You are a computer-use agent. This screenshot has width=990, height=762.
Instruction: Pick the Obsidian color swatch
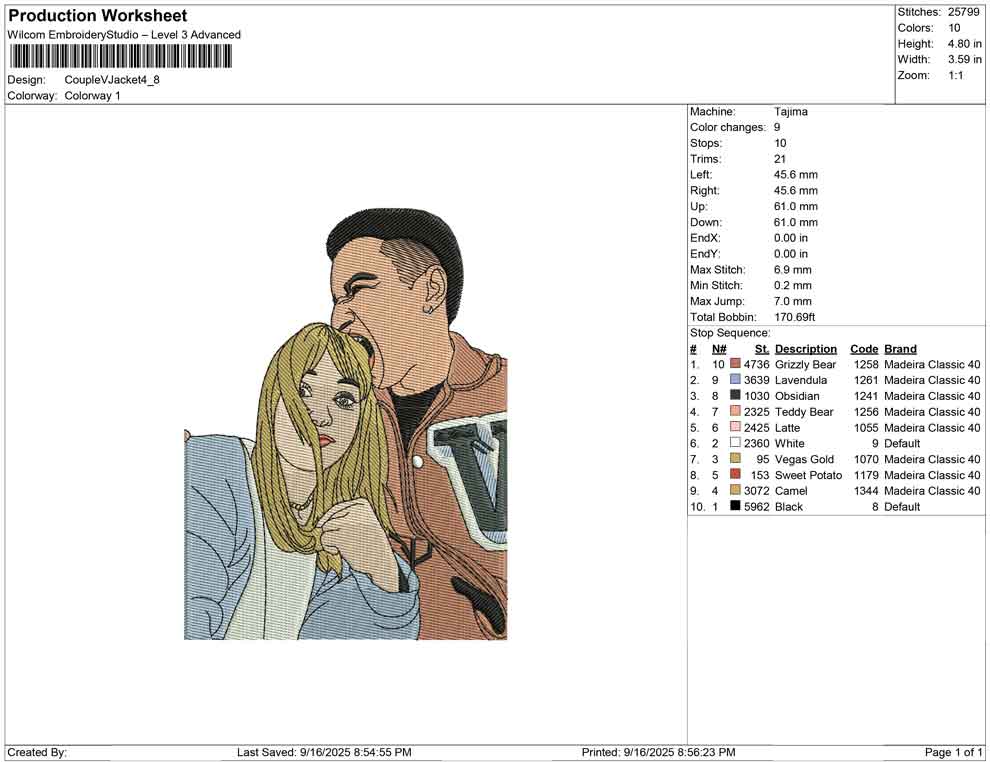tap(735, 396)
